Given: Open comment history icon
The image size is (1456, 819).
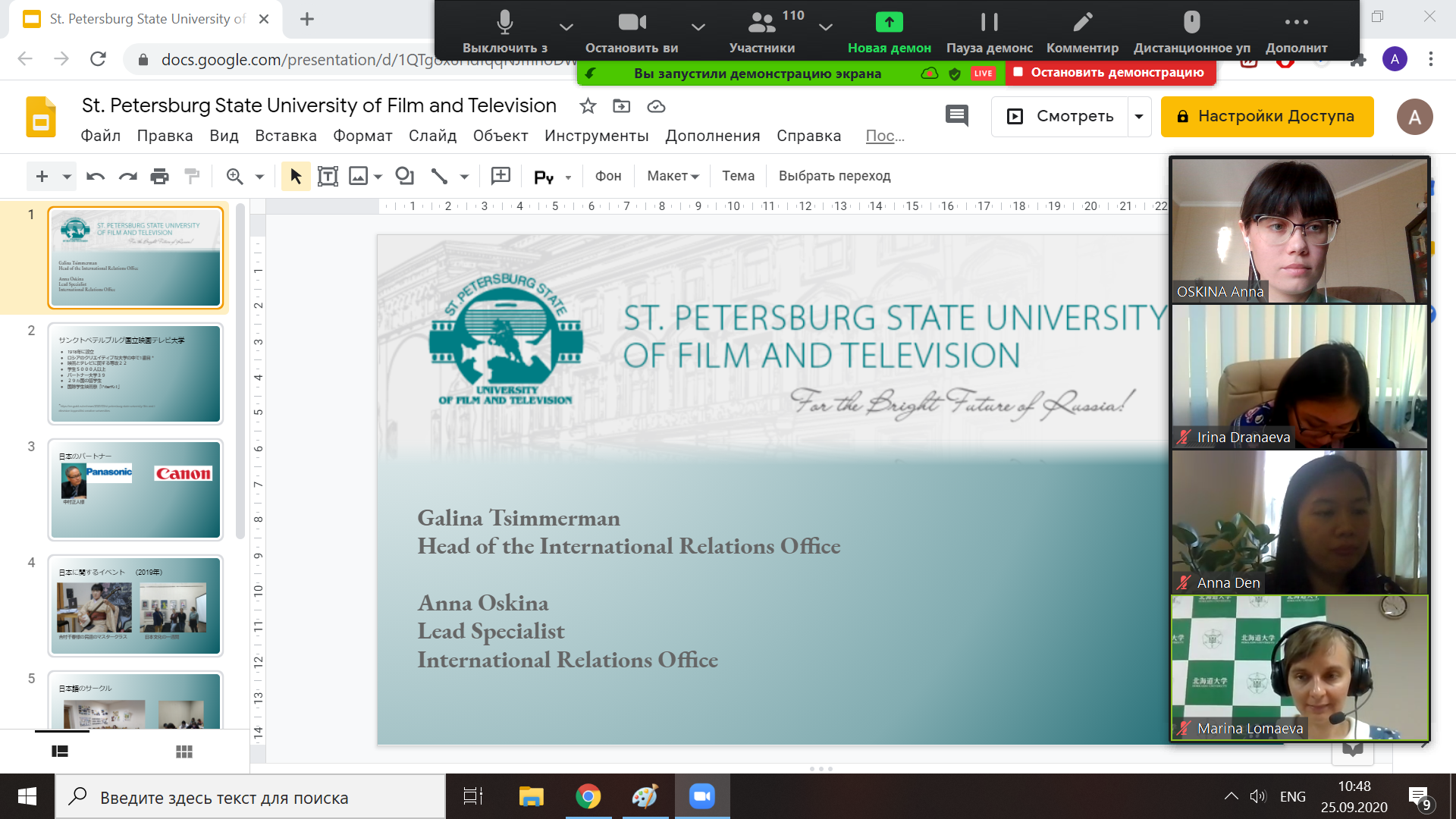Looking at the screenshot, I should point(957,116).
